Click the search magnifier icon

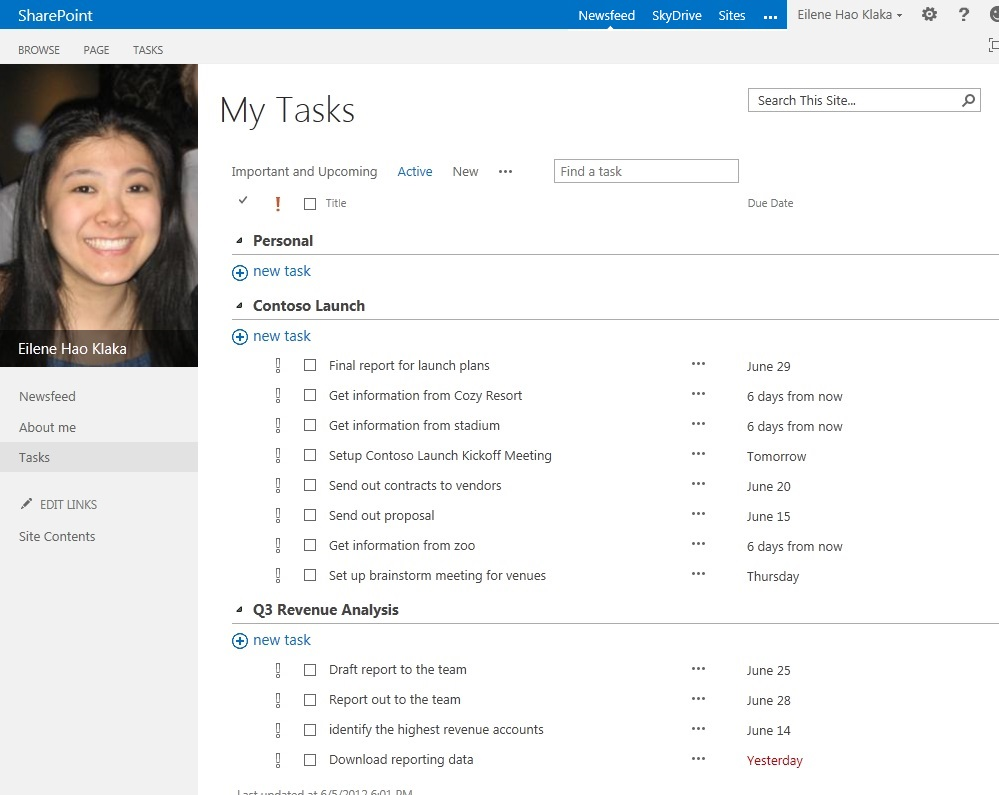(x=968, y=100)
